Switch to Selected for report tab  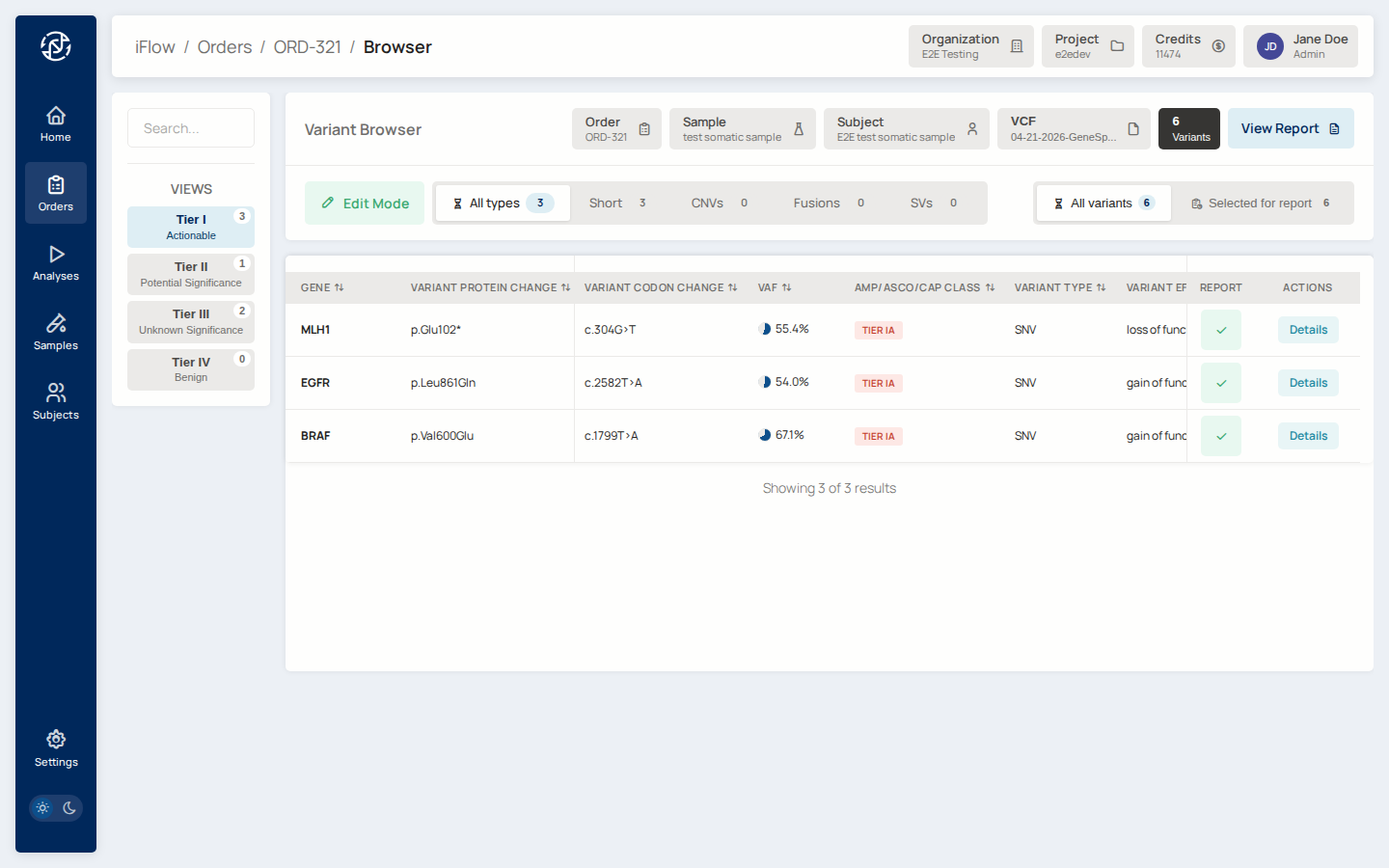click(x=1260, y=203)
